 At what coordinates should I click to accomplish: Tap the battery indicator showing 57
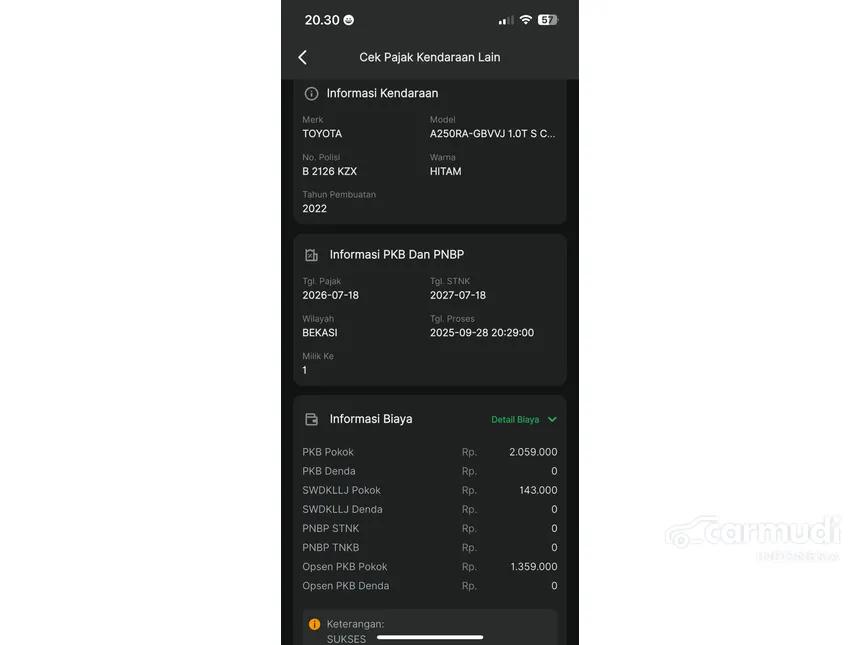coord(548,20)
